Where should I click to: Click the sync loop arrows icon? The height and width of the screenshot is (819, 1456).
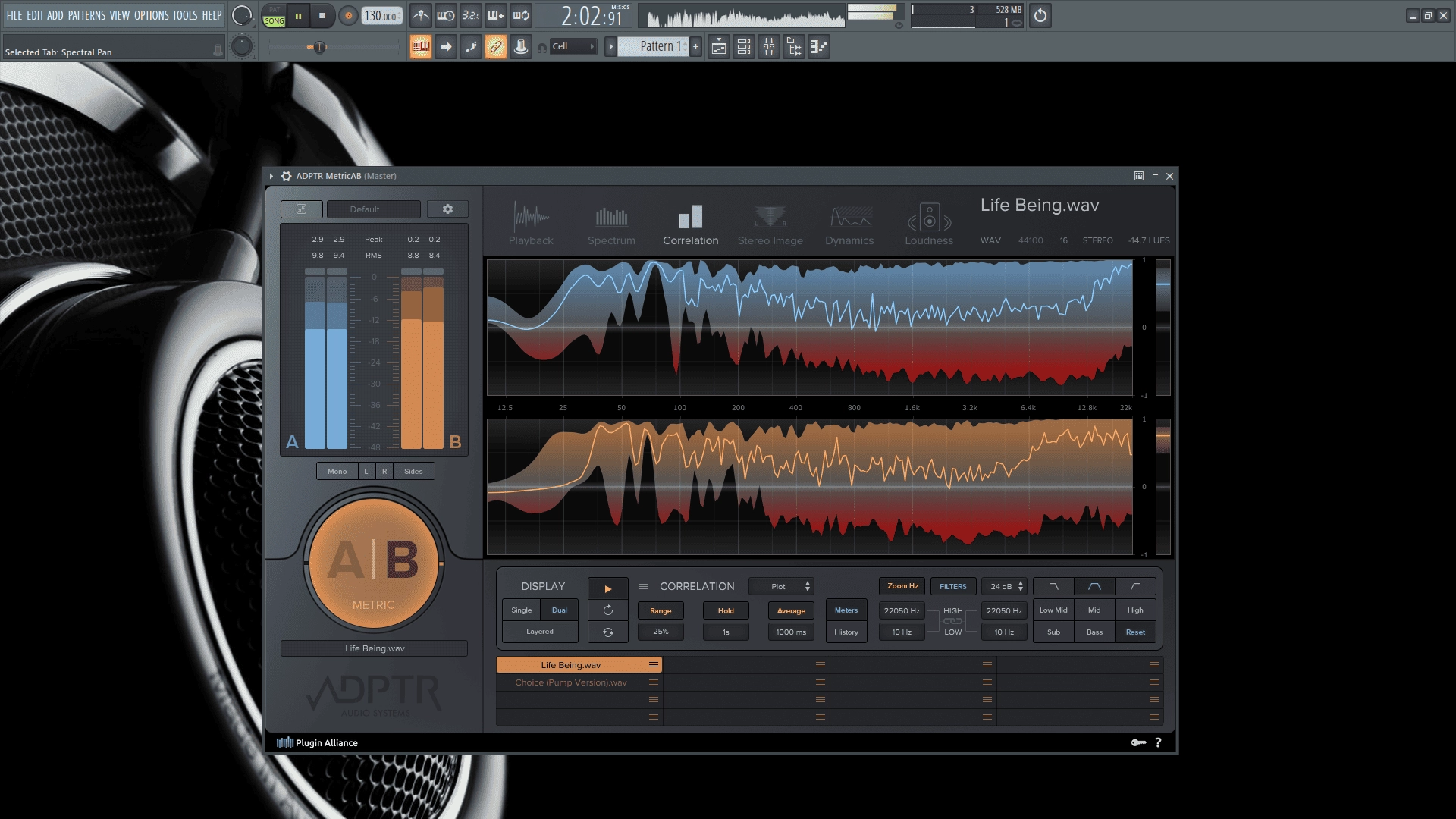[x=607, y=632]
